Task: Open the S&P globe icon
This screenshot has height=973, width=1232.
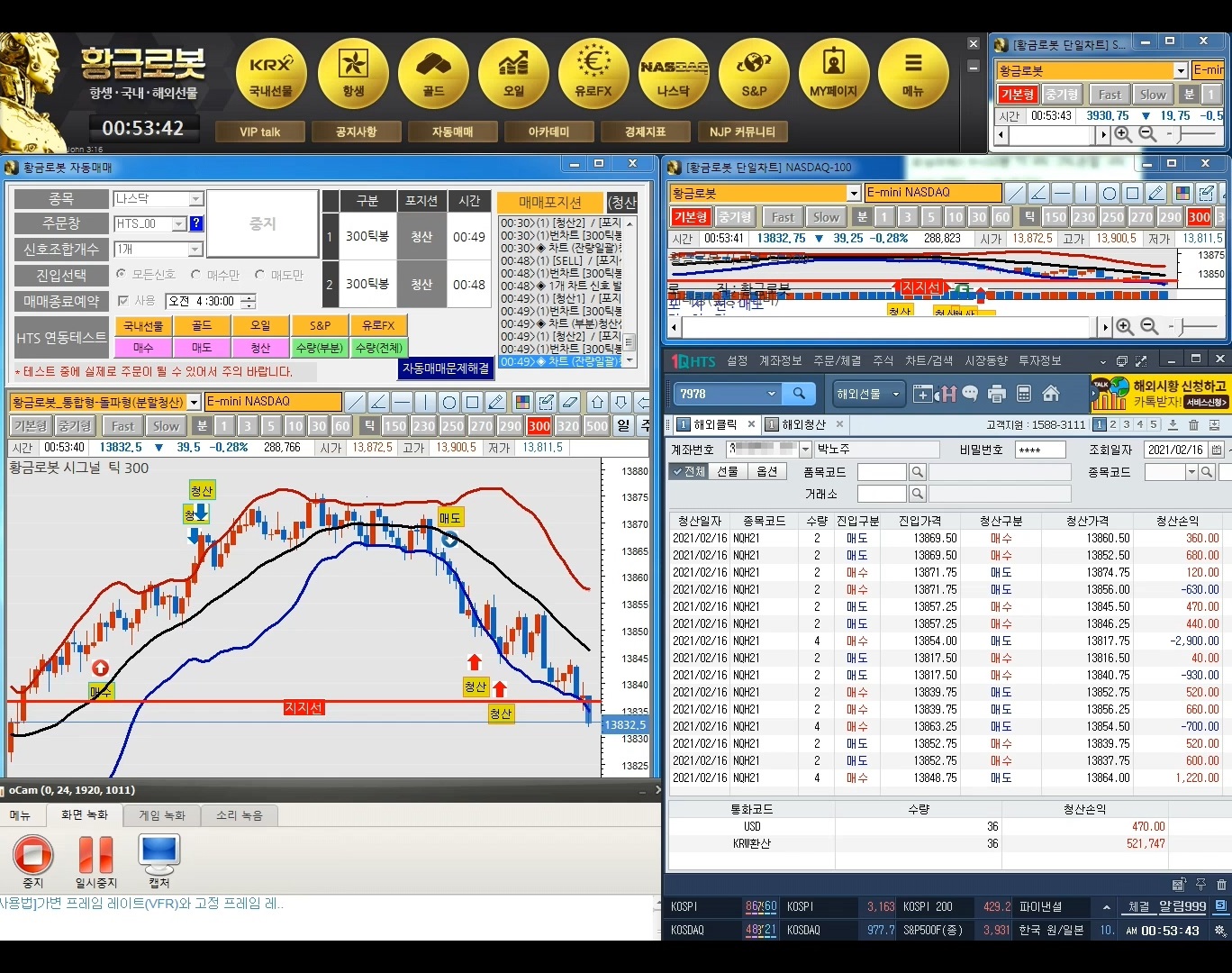Action: [x=754, y=74]
